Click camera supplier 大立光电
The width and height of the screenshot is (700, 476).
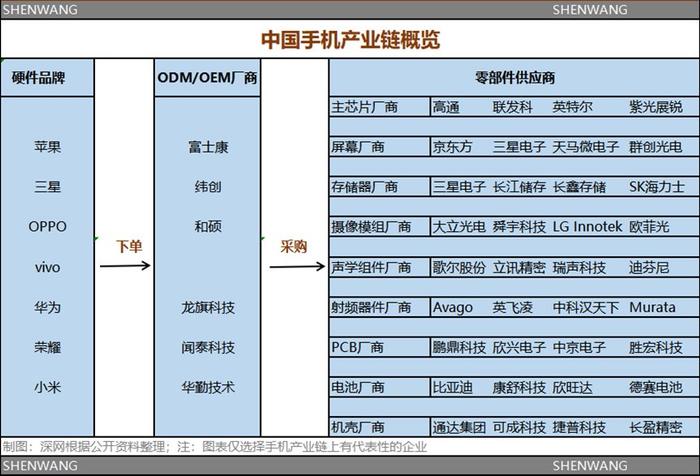point(459,227)
